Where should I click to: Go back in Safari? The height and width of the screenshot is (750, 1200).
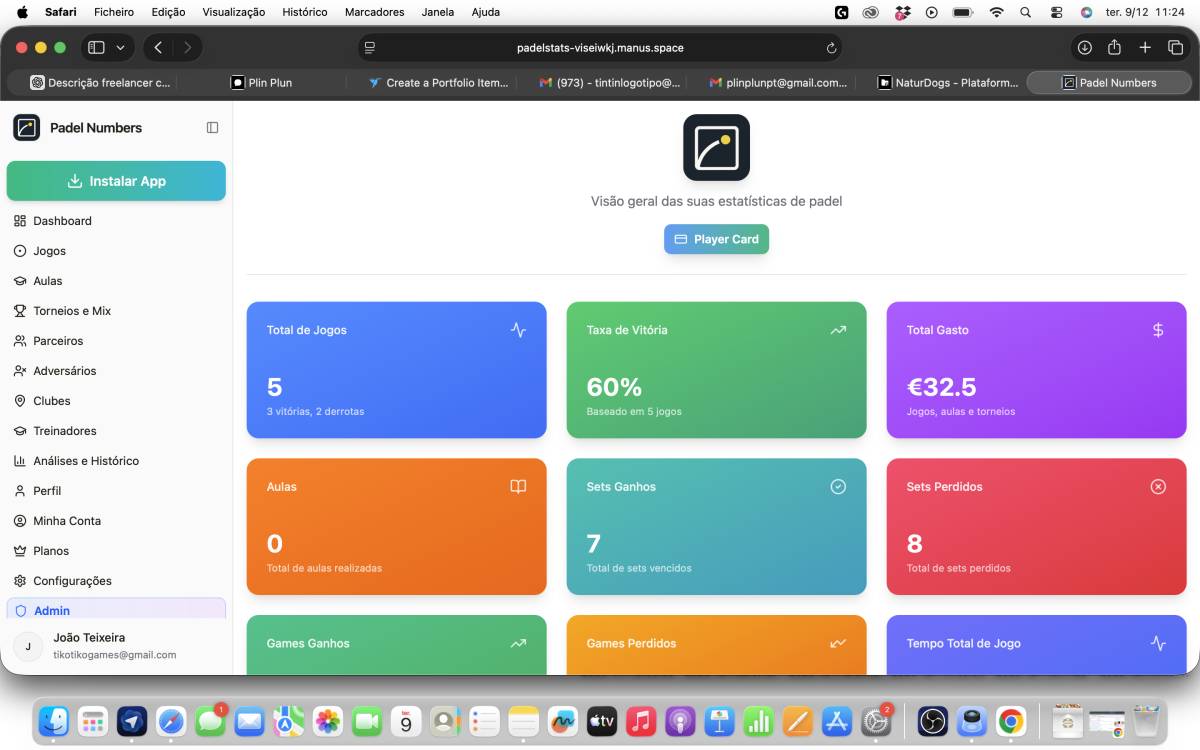point(158,47)
